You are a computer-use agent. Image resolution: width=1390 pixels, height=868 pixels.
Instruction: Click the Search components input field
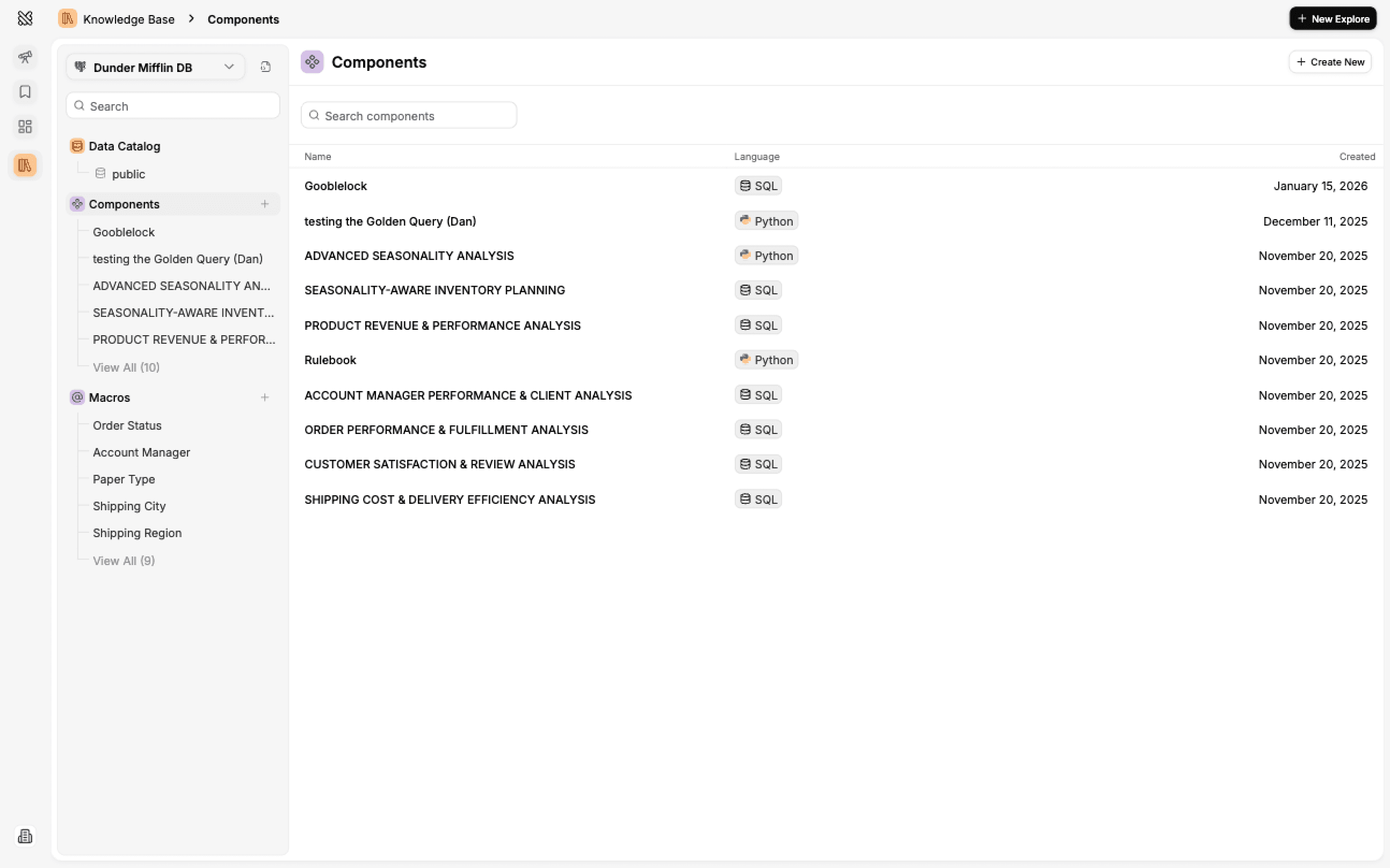408,115
